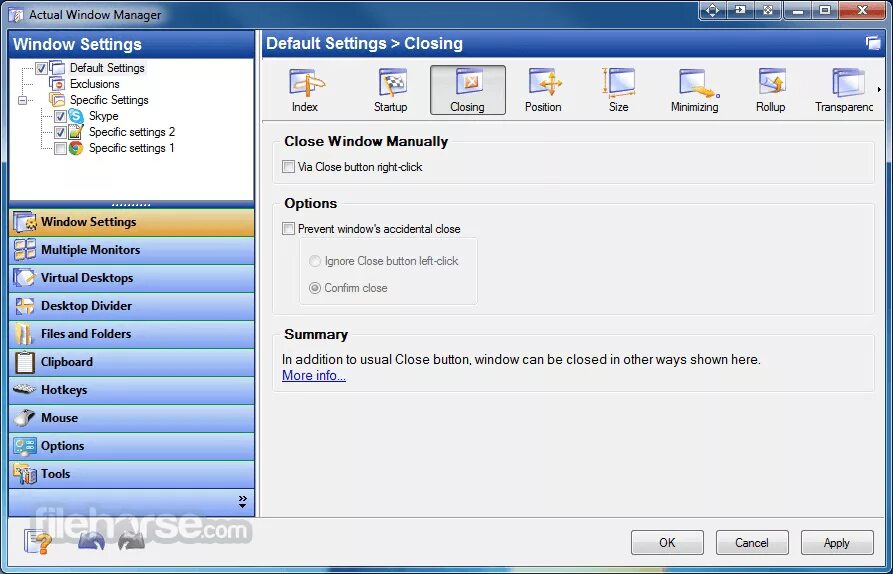Click the third extra title bar button
This screenshot has width=893, height=574.
pyautogui.click(x=768, y=10)
